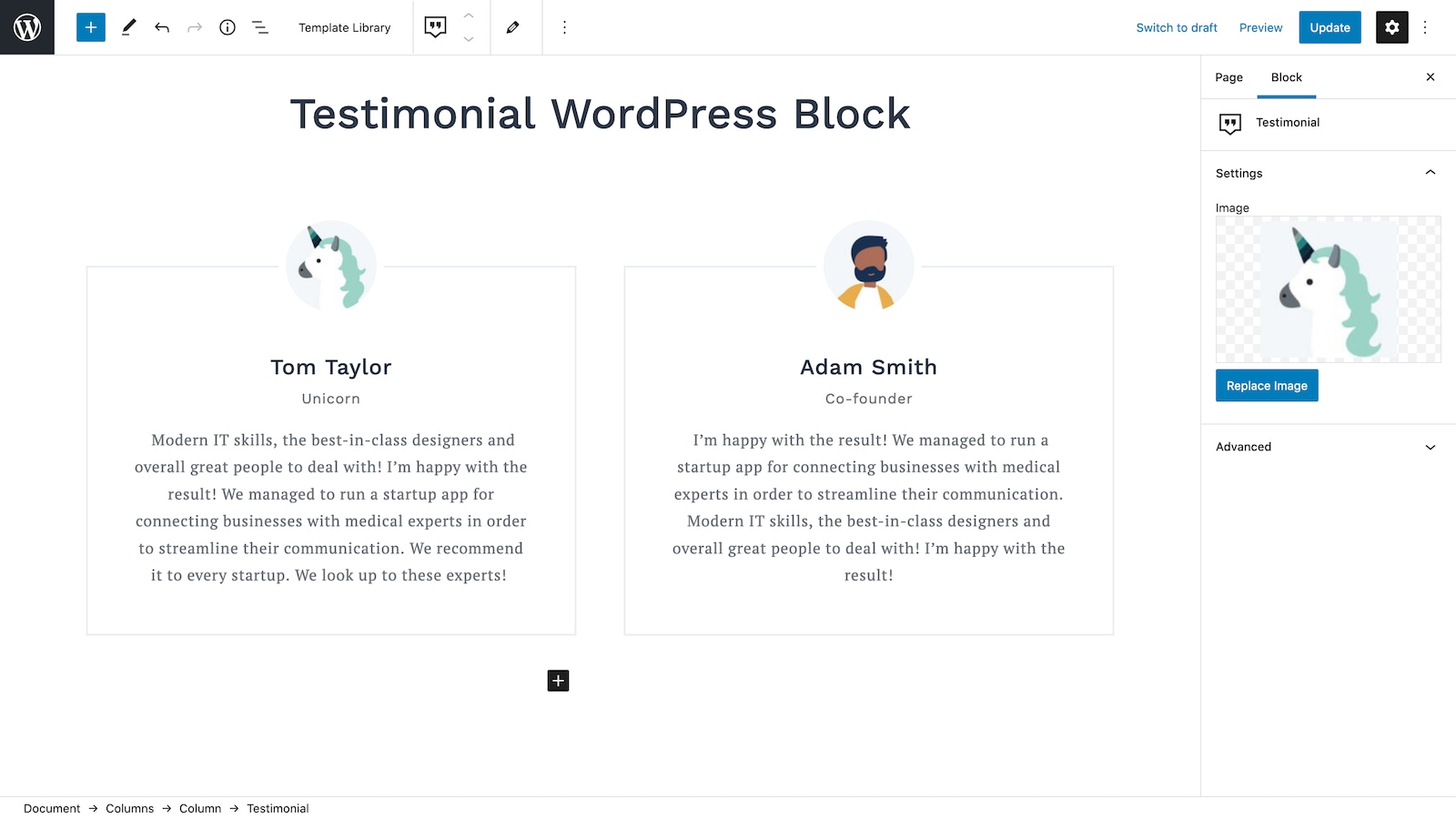Move the block up
This screenshot has width=1456, height=819.
click(x=469, y=15)
